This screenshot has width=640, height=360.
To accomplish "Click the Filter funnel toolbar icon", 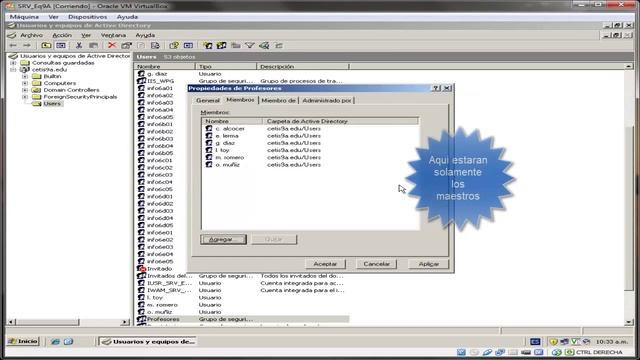I will click(250, 45).
